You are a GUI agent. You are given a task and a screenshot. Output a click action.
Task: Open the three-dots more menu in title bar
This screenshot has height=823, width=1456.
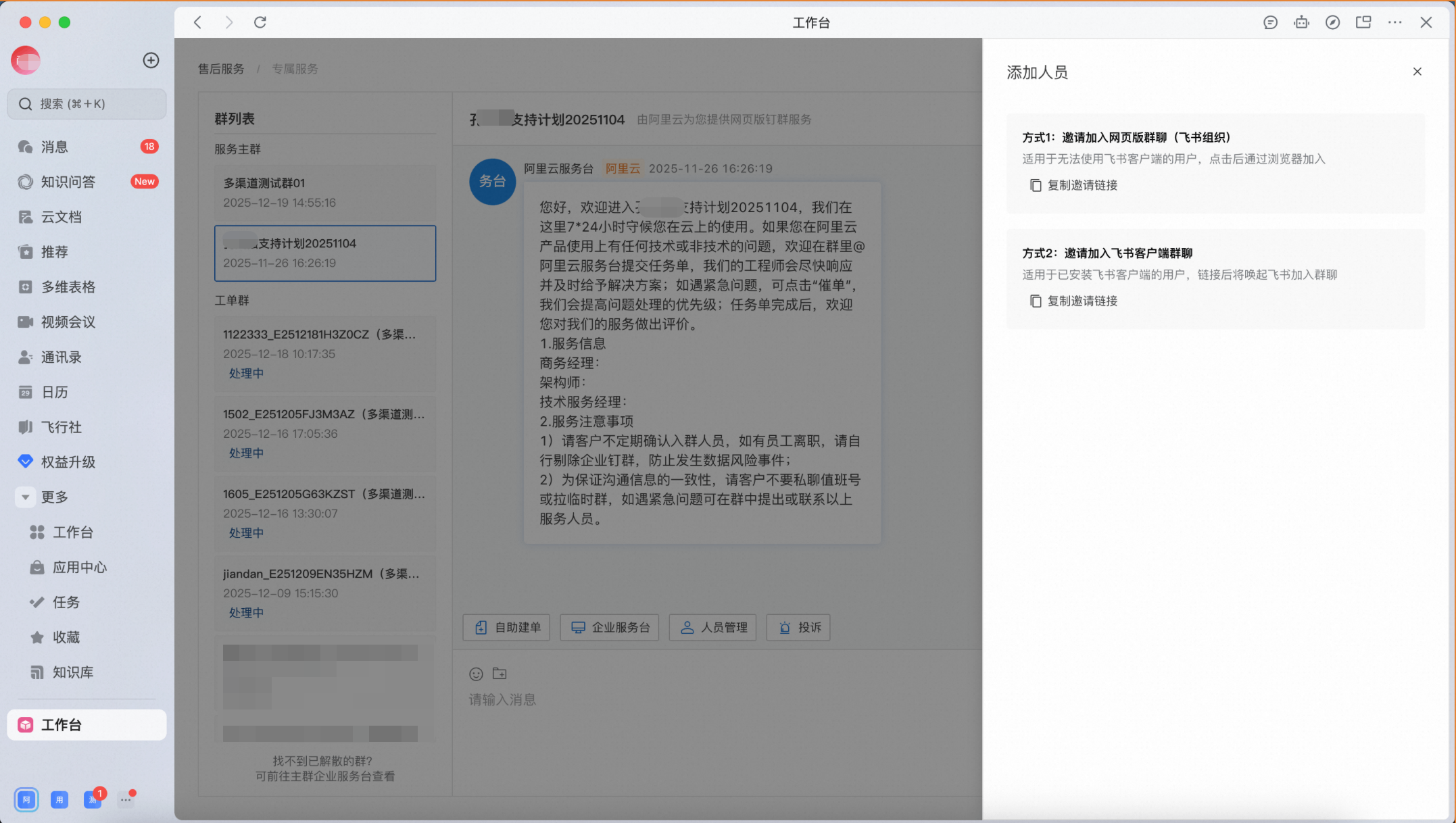[x=1394, y=22]
